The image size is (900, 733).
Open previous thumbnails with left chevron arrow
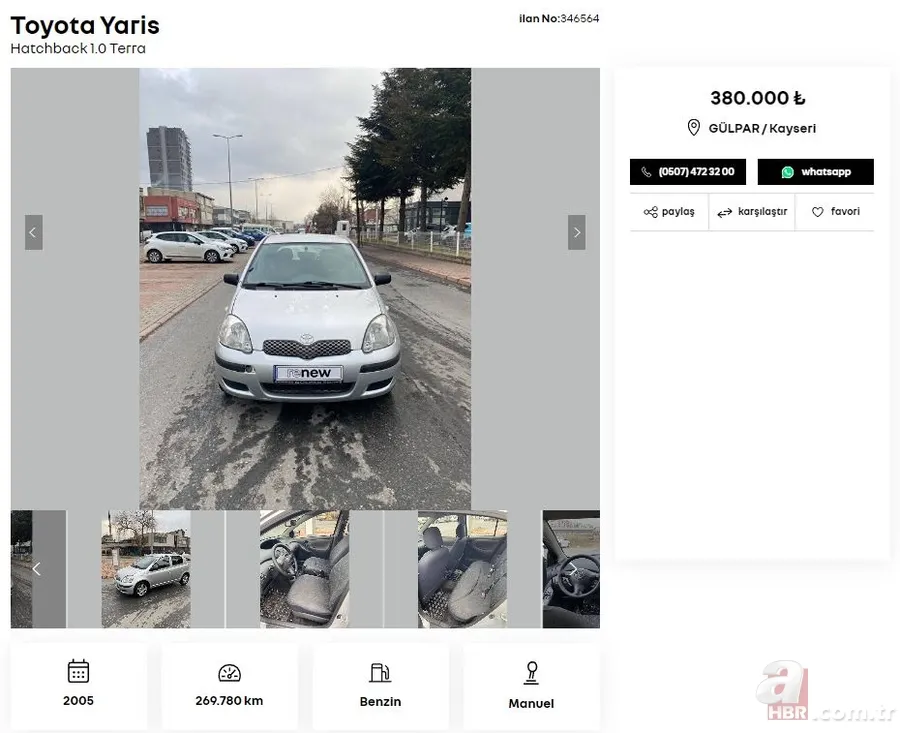pyautogui.click(x=38, y=569)
